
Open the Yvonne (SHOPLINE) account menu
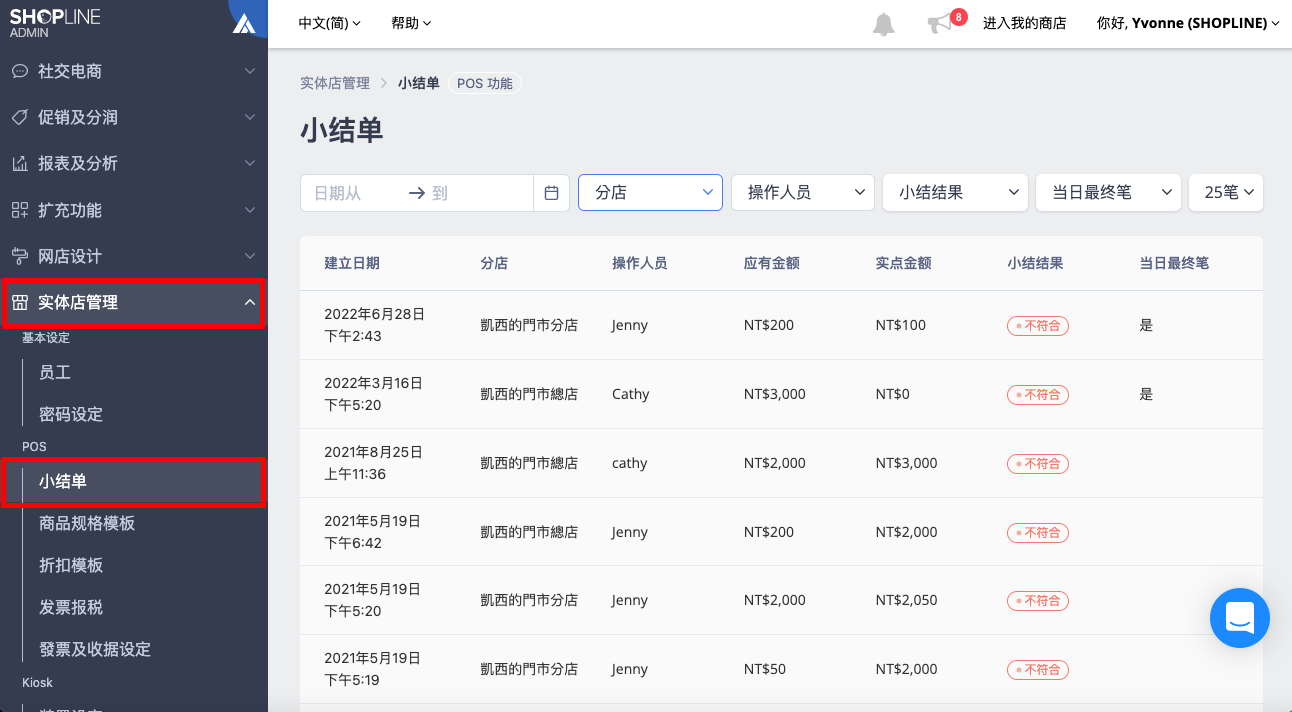pos(1188,23)
